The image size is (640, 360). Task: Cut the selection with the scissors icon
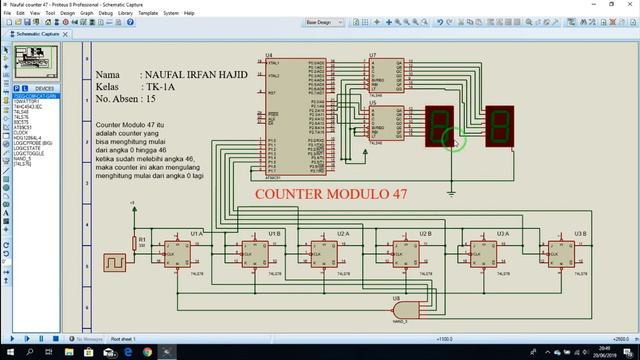pos(461,22)
